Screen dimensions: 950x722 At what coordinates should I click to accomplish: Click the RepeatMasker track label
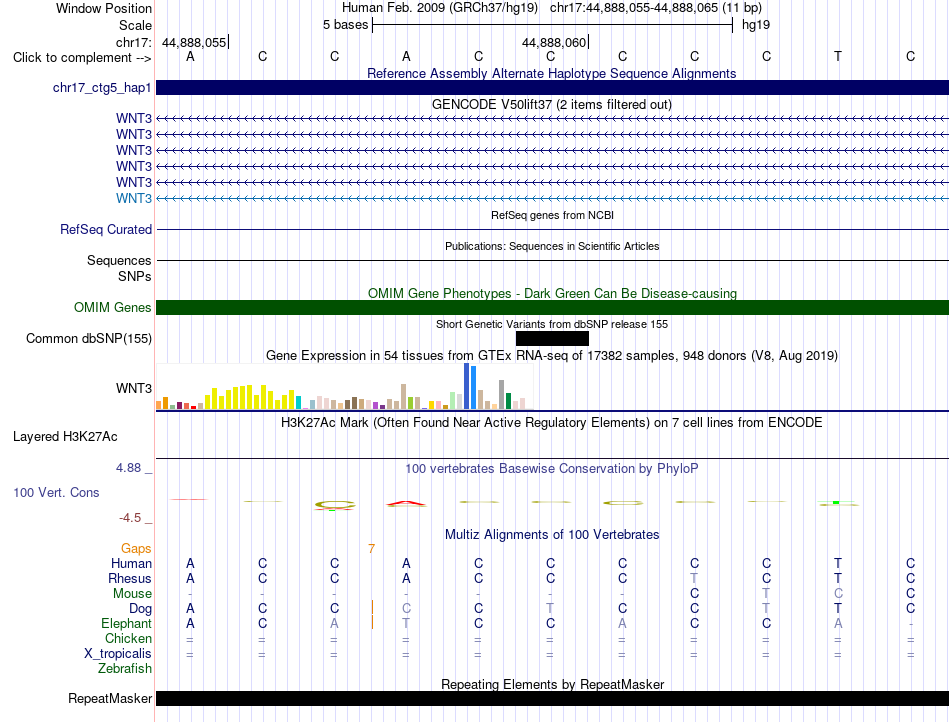click(110, 698)
